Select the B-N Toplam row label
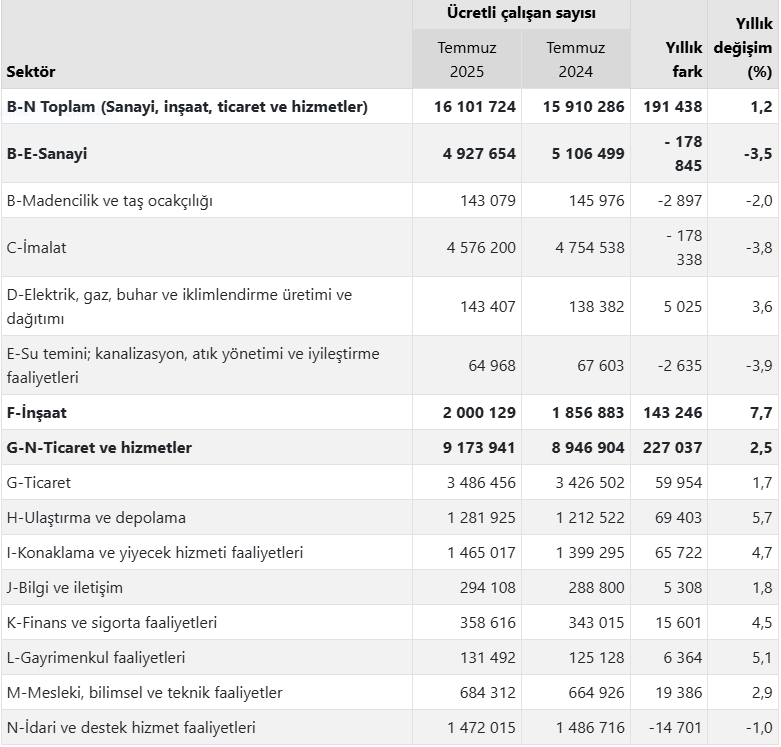 click(187, 106)
